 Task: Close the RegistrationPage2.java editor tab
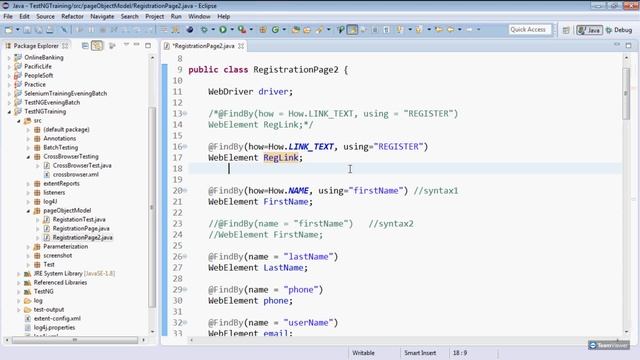point(241,46)
